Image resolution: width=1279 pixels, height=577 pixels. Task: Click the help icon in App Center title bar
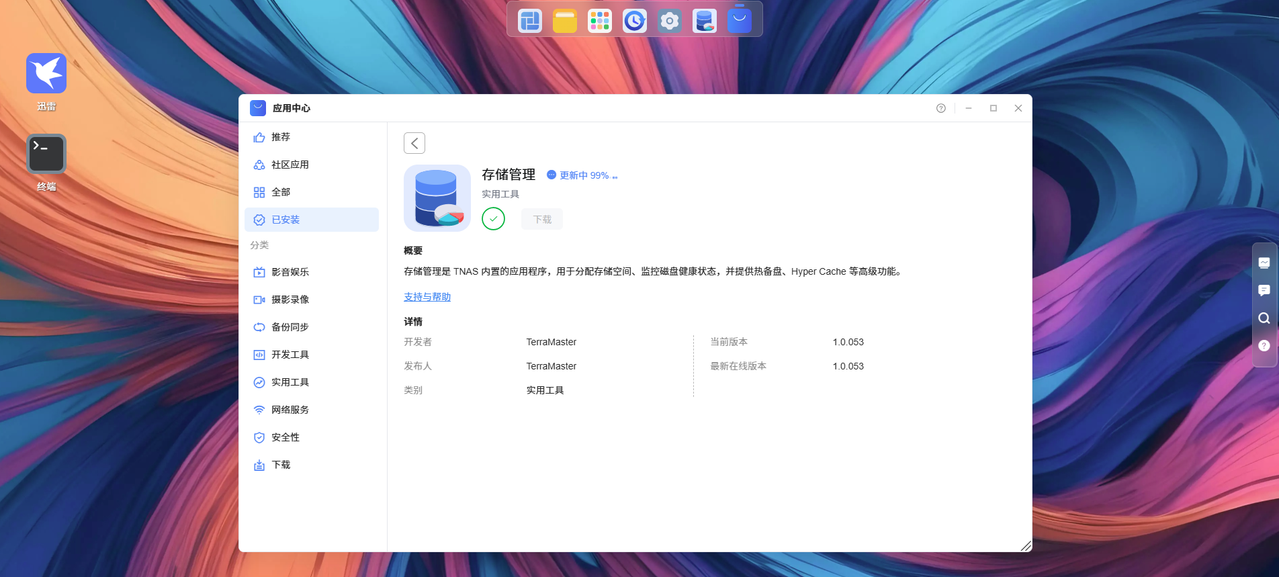[x=941, y=108]
